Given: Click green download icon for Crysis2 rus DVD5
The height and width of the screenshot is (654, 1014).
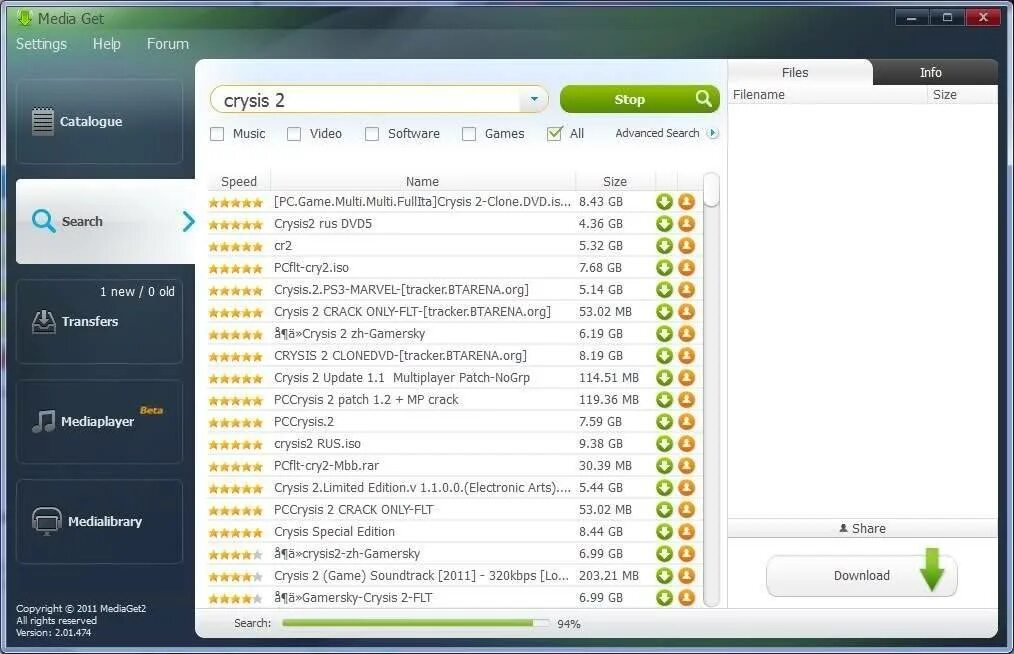Looking at the screenshot, I should point(664,224).
